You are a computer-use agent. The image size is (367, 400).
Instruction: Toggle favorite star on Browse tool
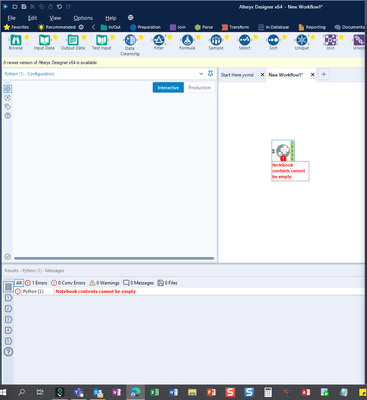click(x=27, y=37)
